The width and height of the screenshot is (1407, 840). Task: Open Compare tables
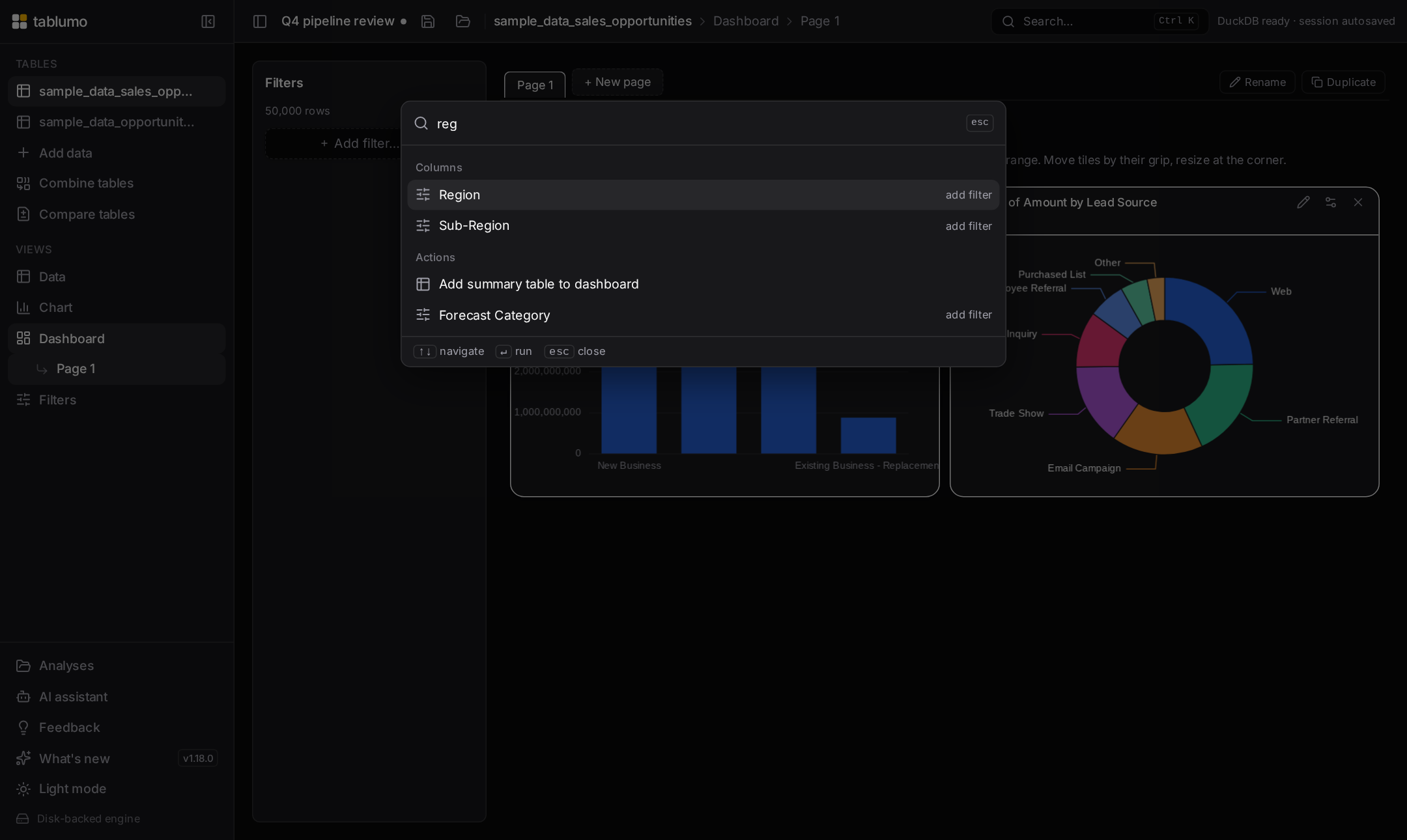(117, 214)
